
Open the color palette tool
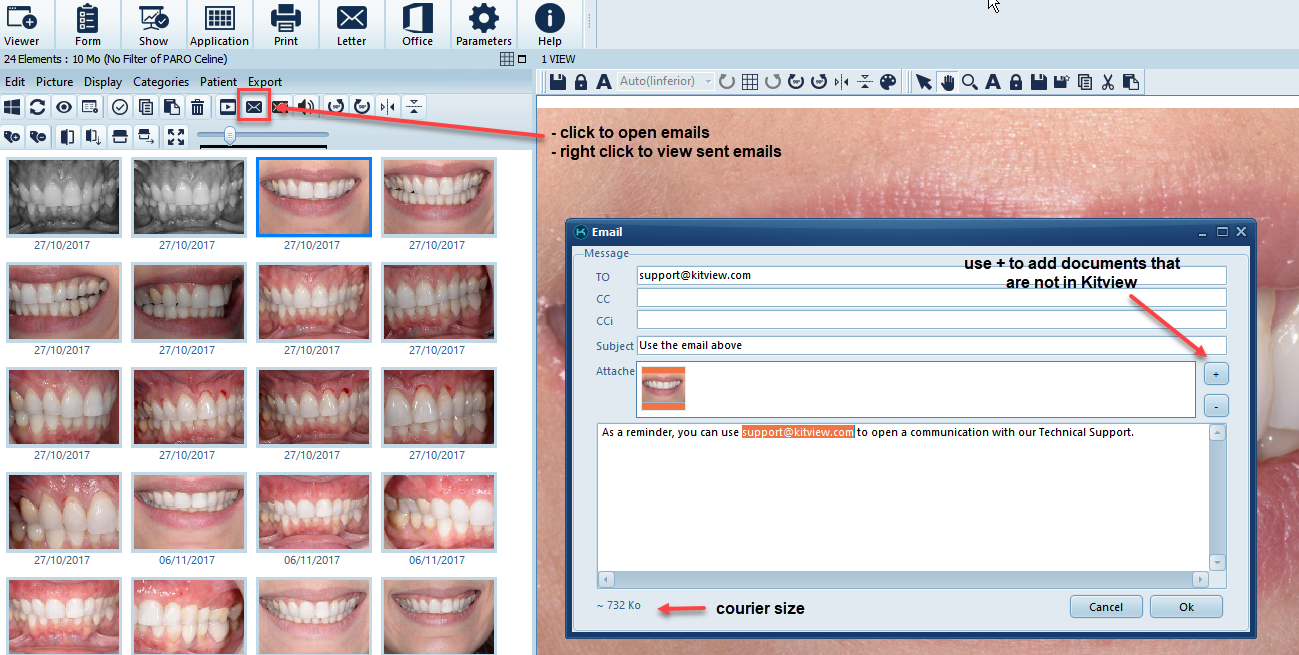888,82
